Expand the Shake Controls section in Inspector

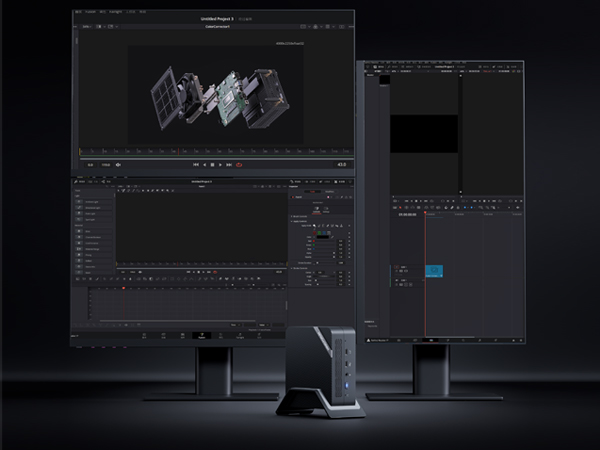(x=301, y=216)
